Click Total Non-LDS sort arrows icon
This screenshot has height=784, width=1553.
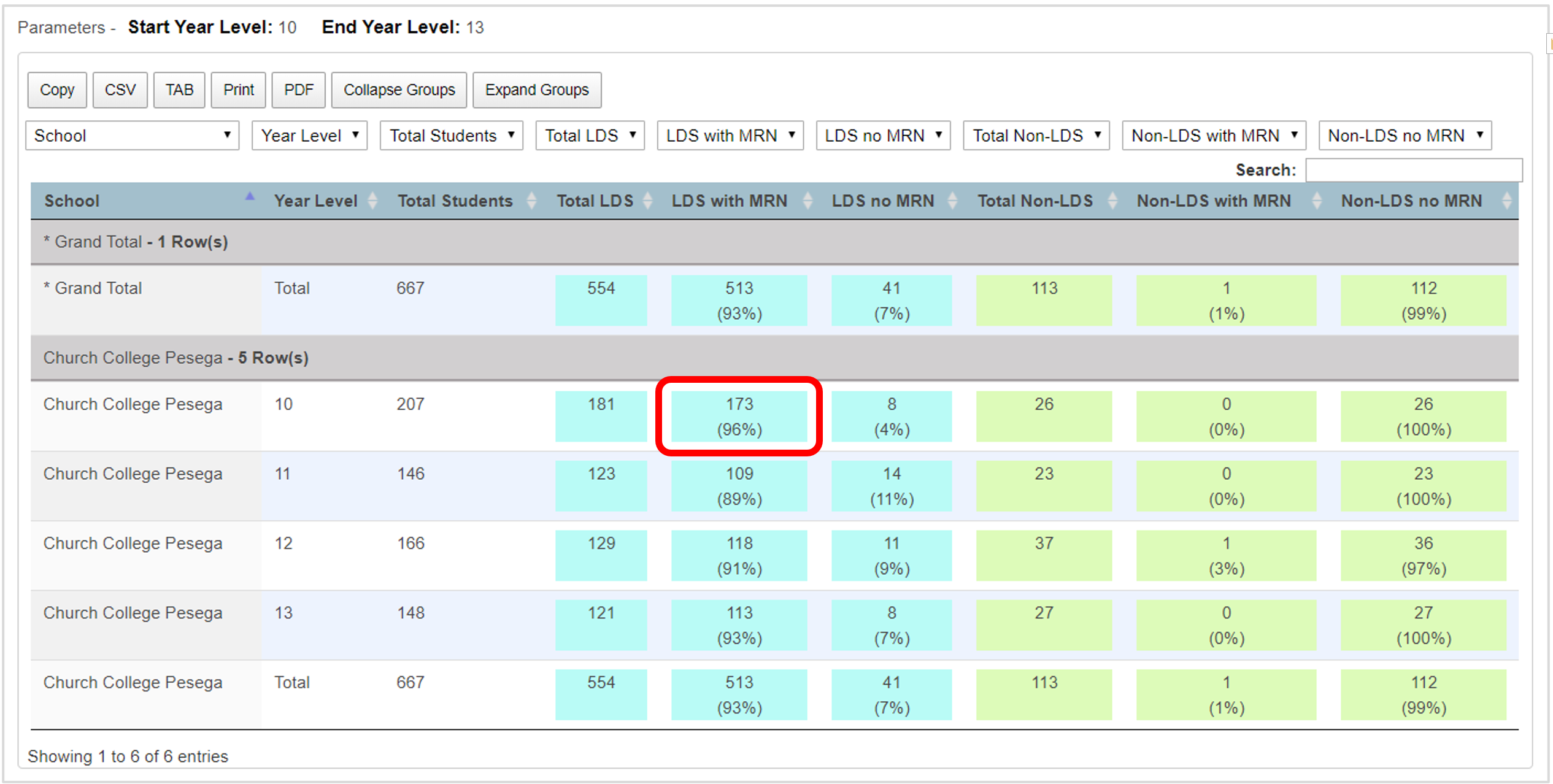tap(1112, 201)
